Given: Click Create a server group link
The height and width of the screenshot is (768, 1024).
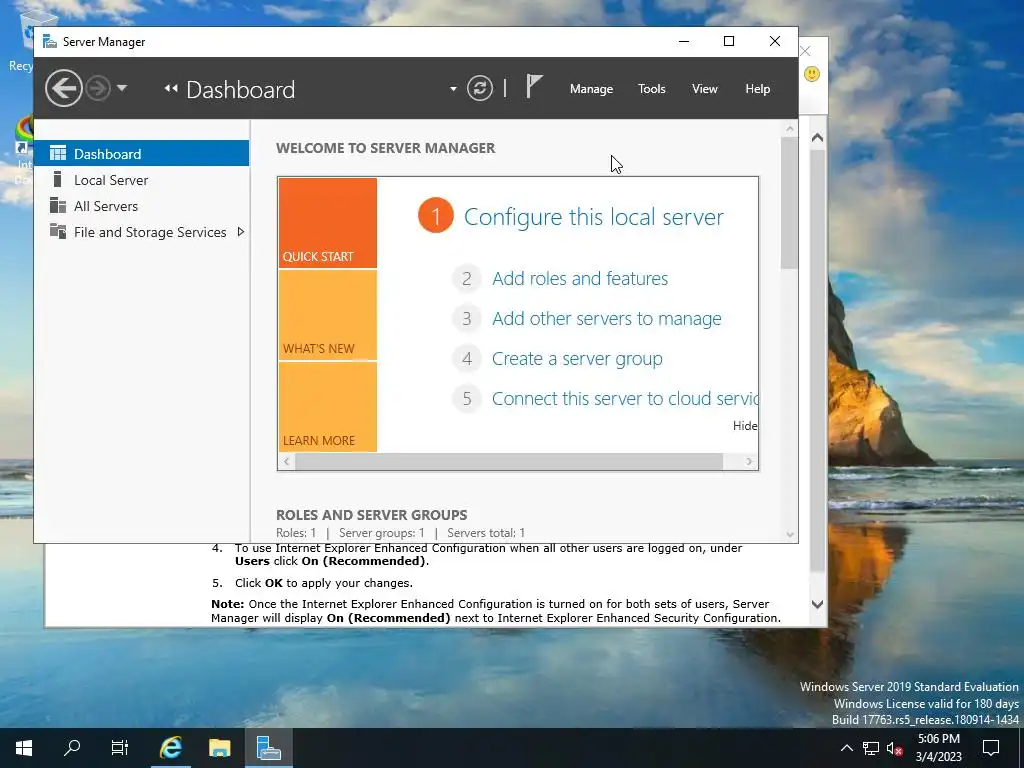Looking at the screenshot, I should [x=577, y=359].
